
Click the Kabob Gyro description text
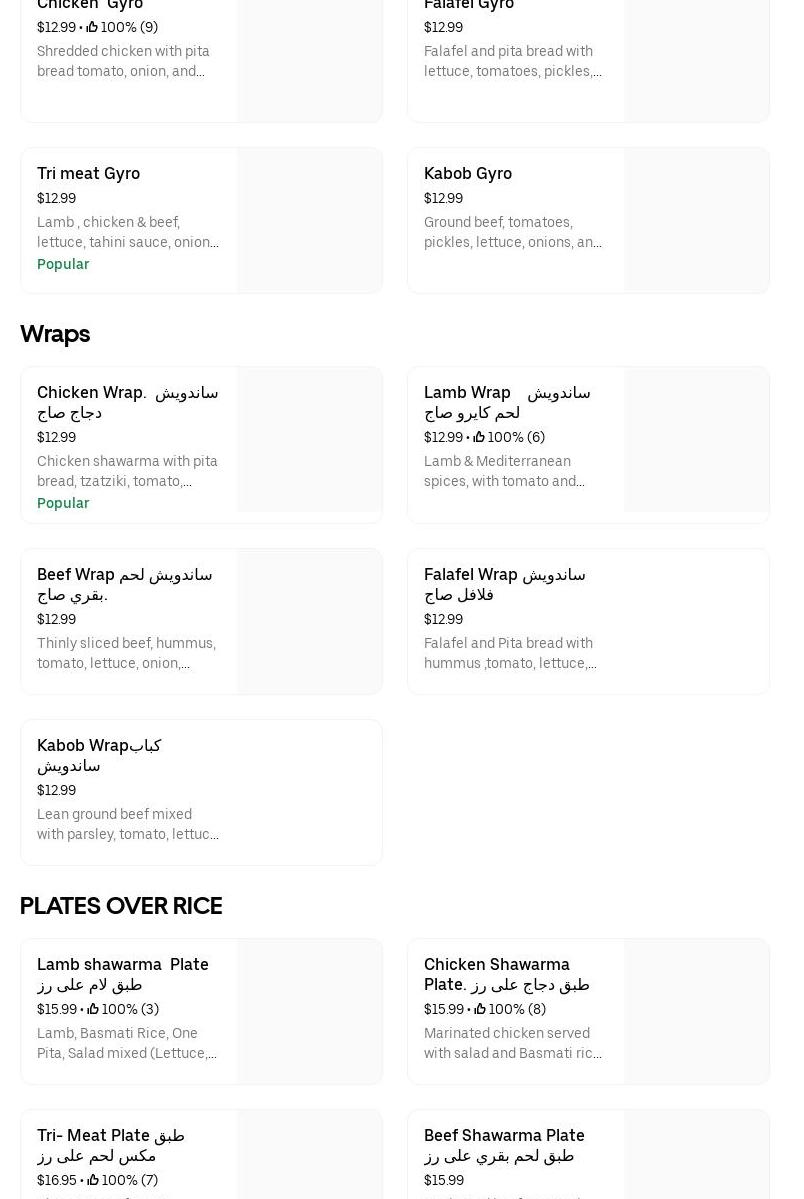point(512,232)
